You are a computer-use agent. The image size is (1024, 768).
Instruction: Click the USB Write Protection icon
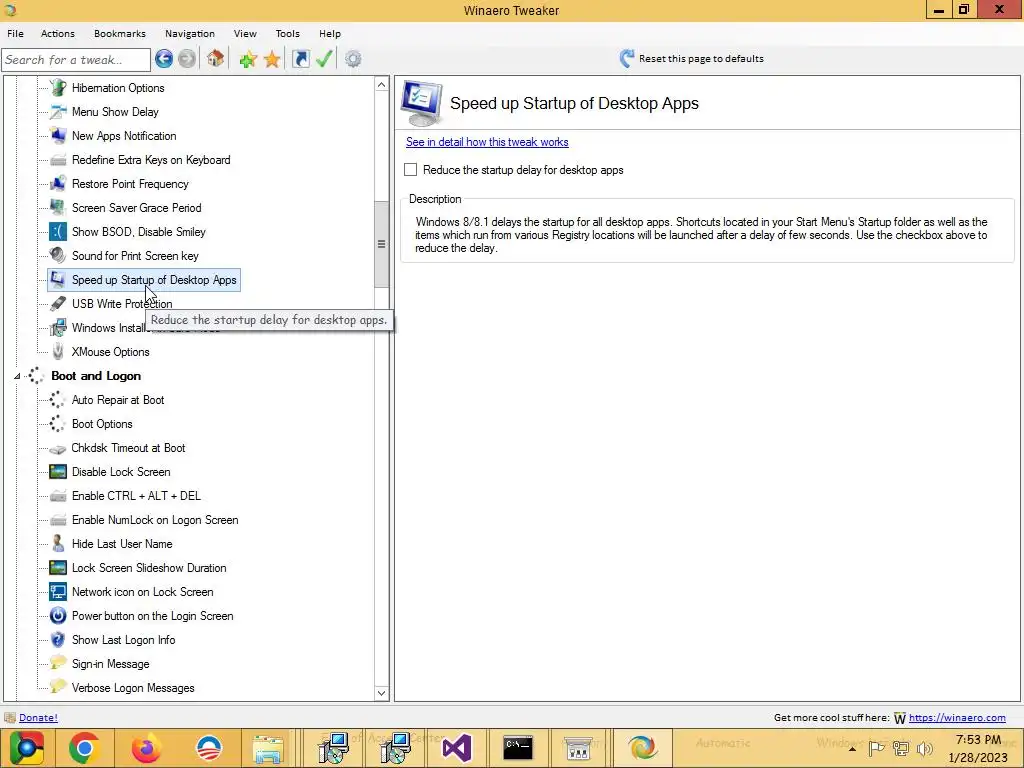pos(58,304)
